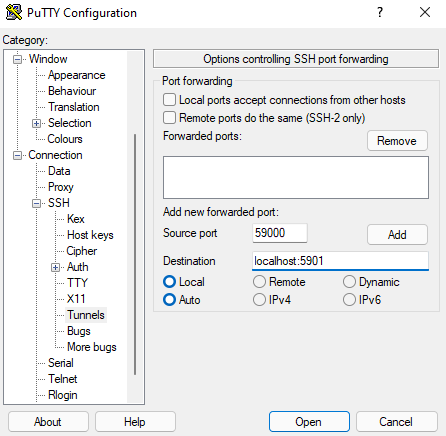Click the PuTTY icon in title bar
Image resolution: width=446 pixels, height=436 pixels.
tap(14, 13)
